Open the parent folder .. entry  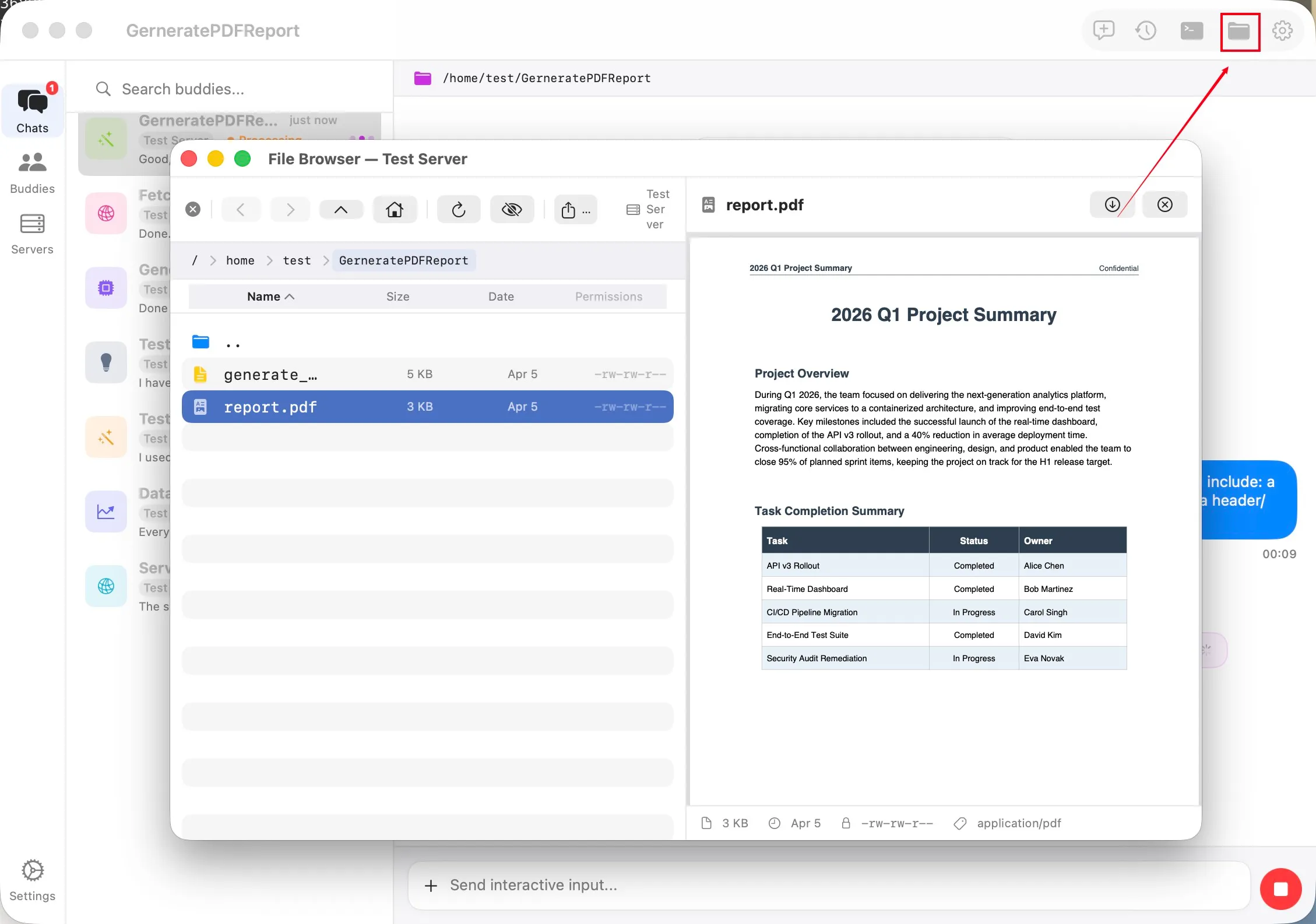tap(428, 342)
